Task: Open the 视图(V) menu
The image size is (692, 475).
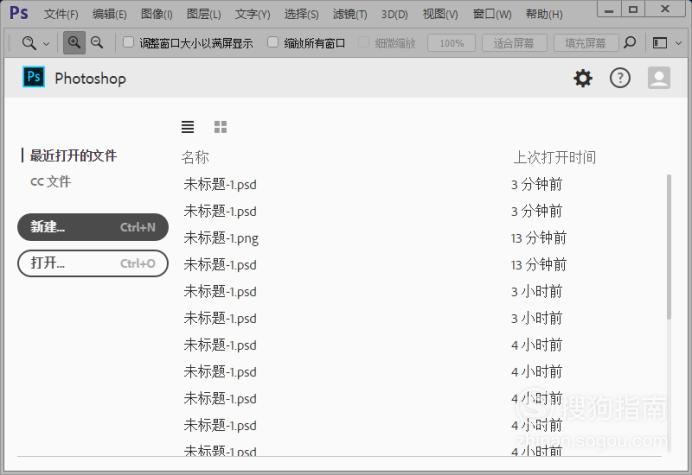Action: coord(440,14)
